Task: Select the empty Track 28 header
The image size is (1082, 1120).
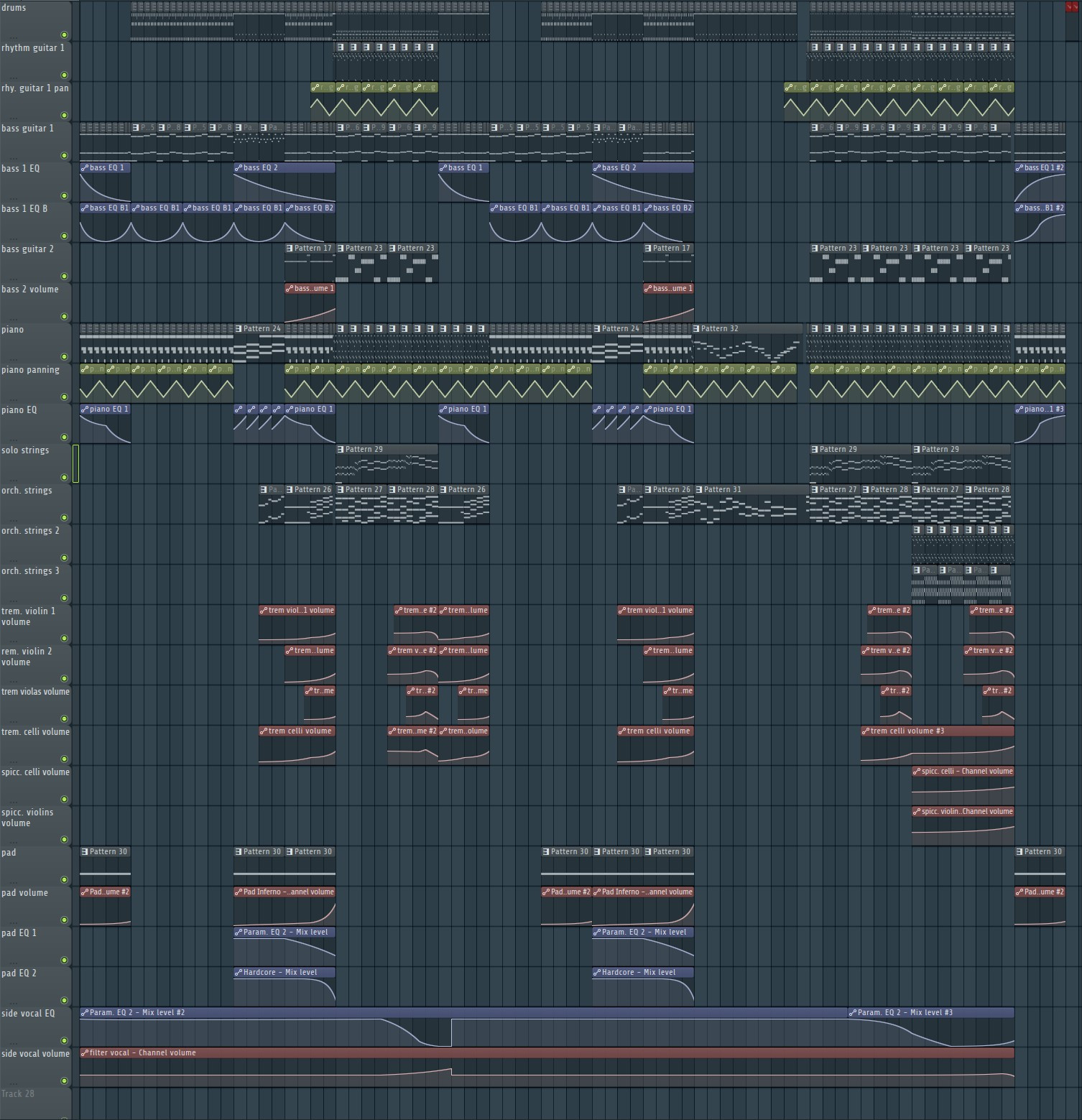Action: [36, 1103]
